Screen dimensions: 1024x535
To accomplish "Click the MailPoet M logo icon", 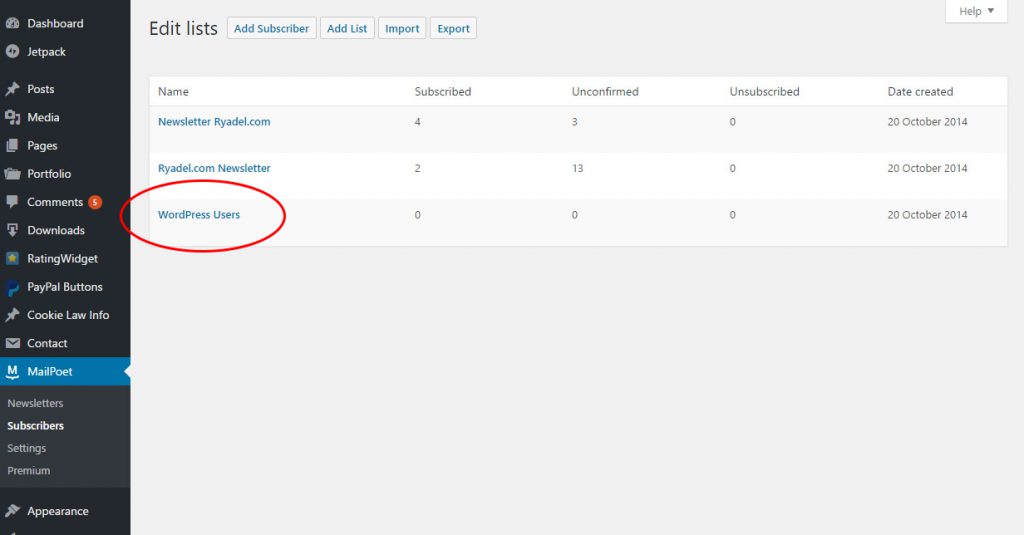I will point(12,372).
